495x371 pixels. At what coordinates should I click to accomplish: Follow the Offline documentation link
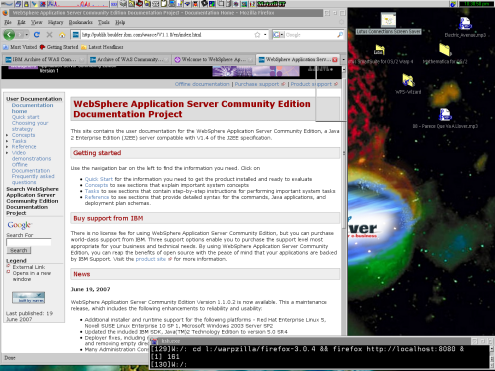point(202,84)
